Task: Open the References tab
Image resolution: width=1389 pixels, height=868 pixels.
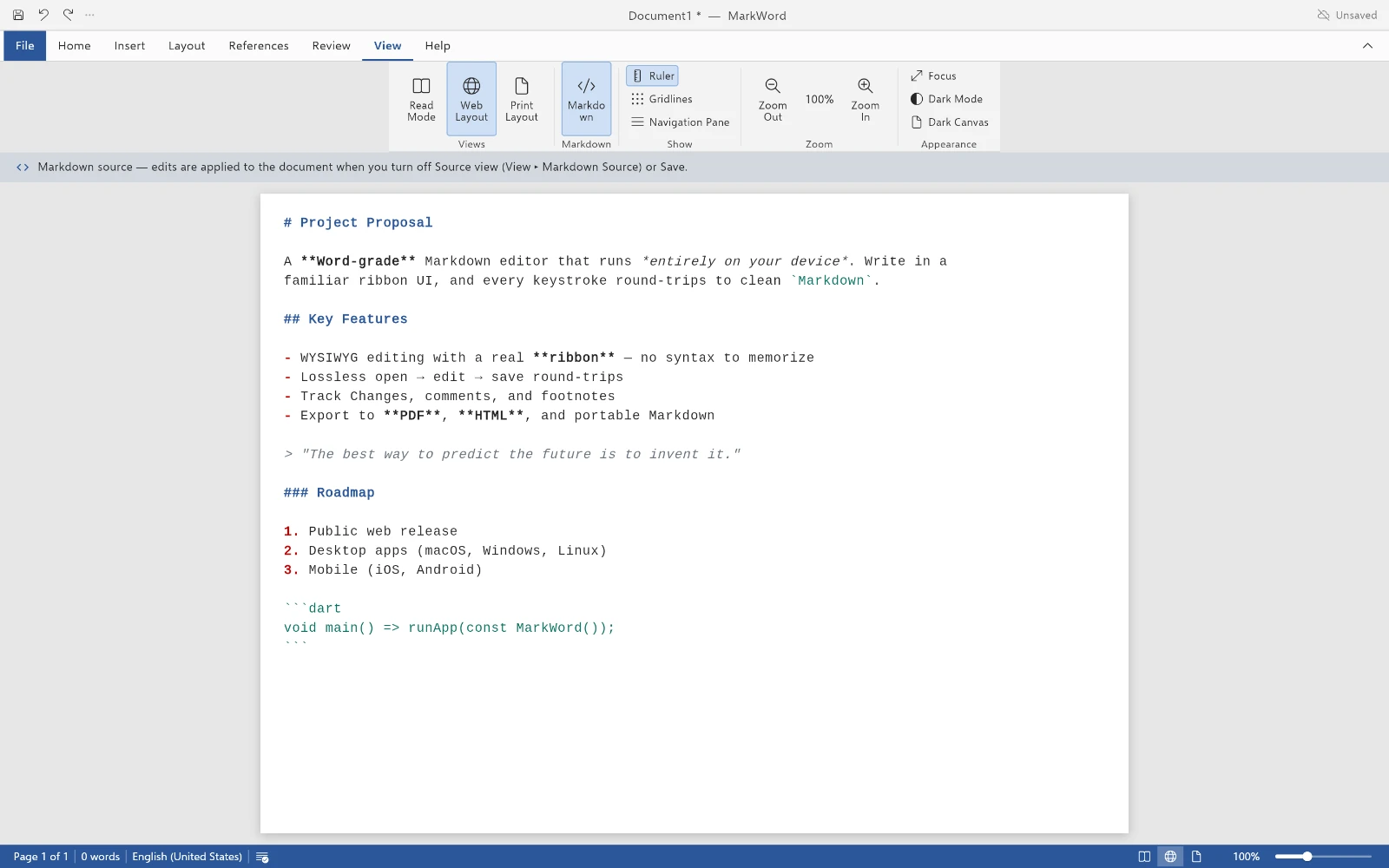Action: point(259,46)
